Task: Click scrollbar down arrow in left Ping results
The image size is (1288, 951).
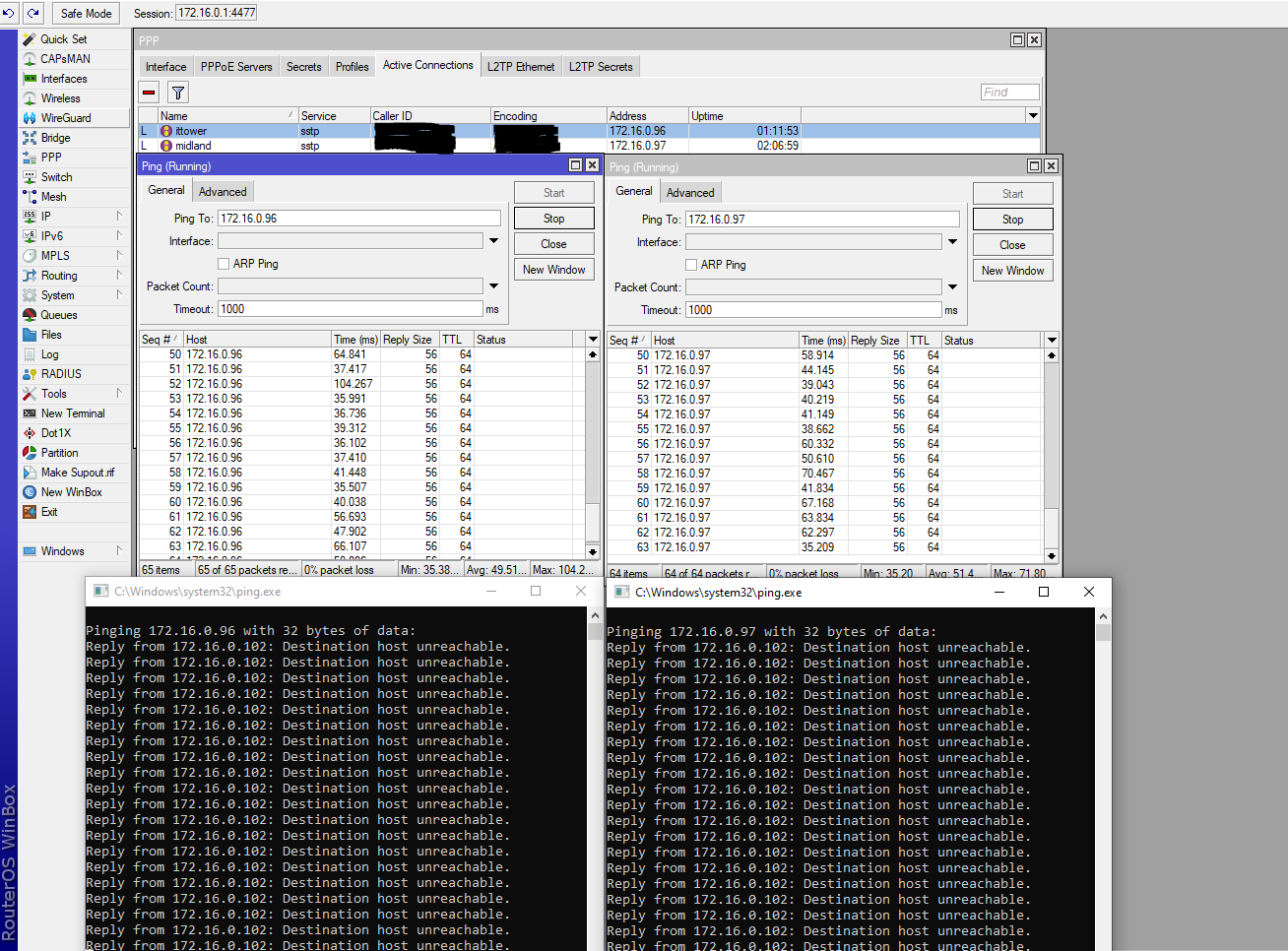Action: [592, 551]
